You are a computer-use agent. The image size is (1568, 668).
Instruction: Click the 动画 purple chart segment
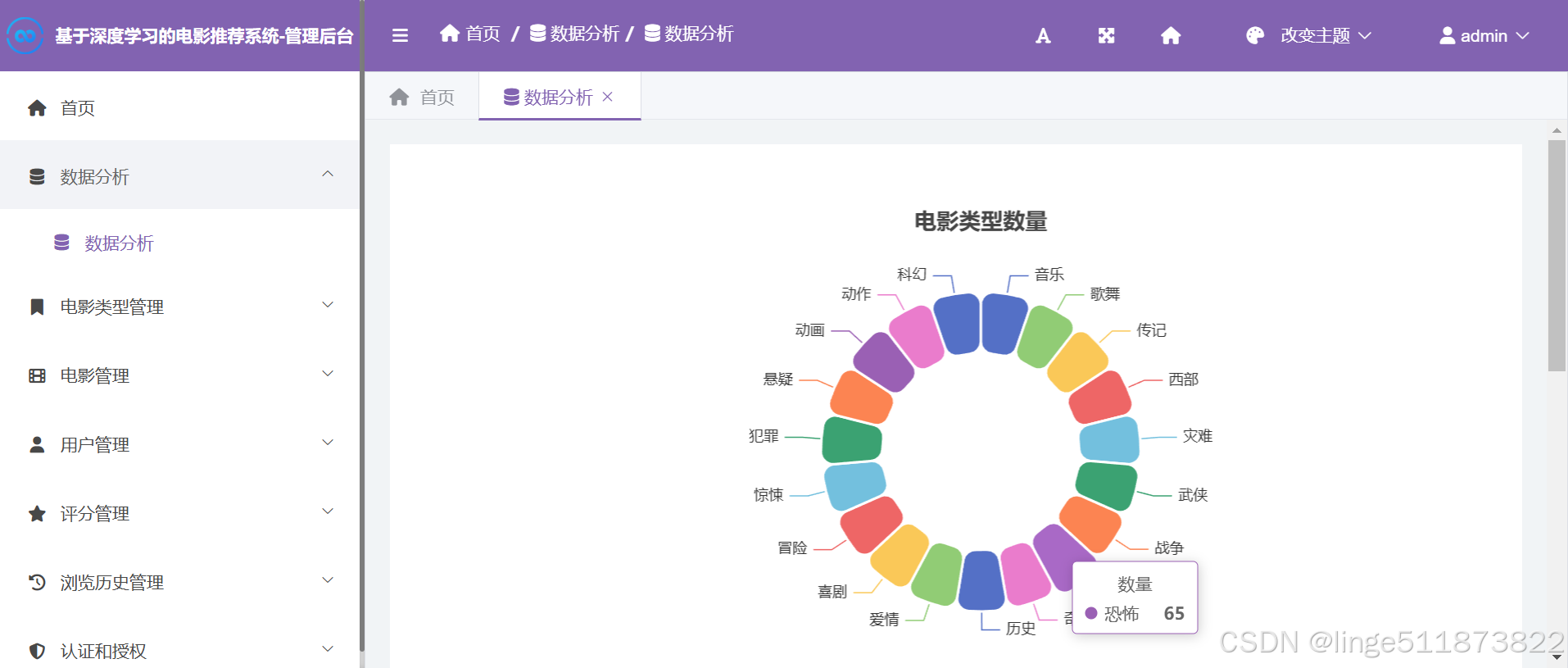884,362
